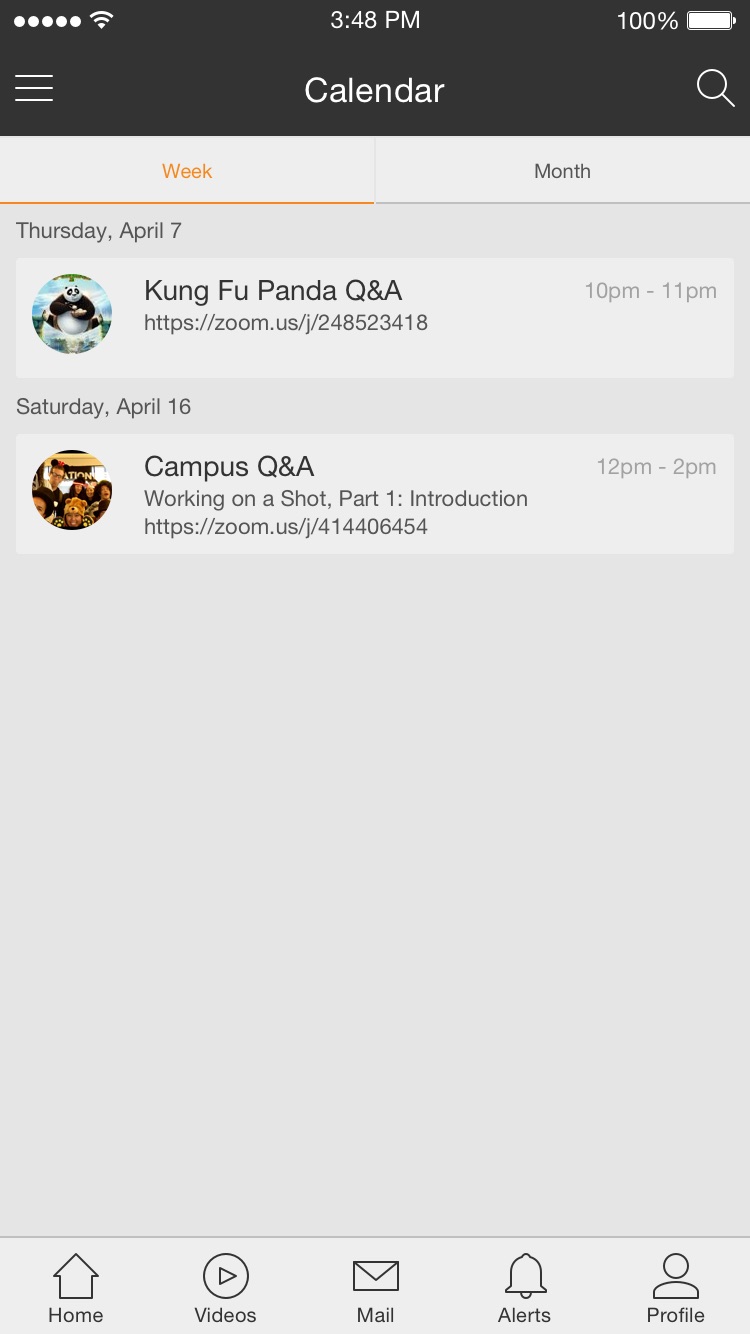The width and height of the screenshot is (750, 1334).
Task: Select the 10pm - 11pm time label
Action: pos(651,291)
